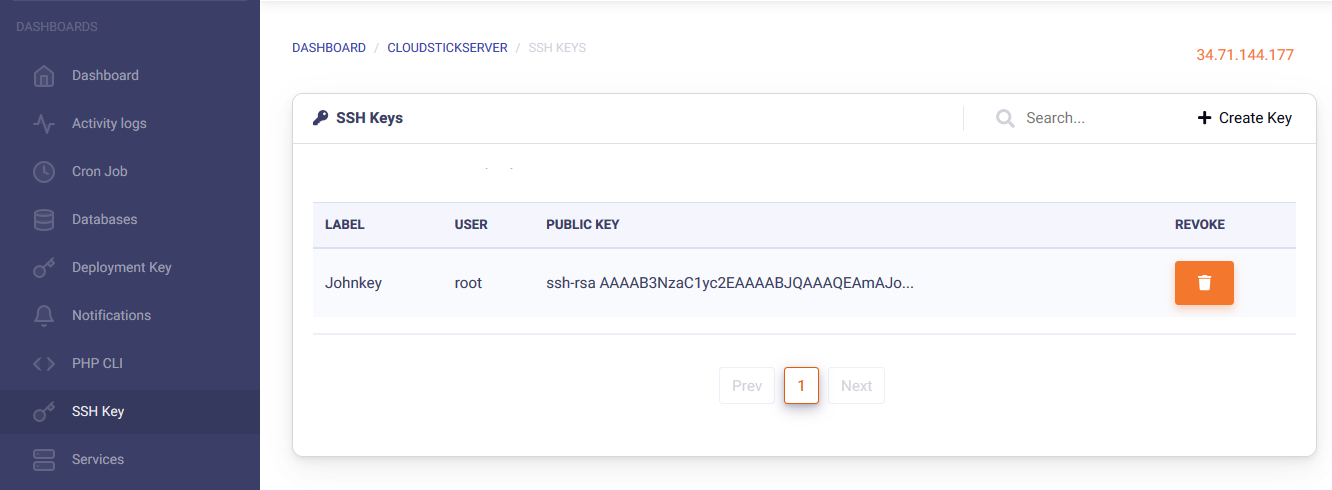1332x490 pixels.
Task: Click the PHP CLI code brackets icon
Action: (x=44, y=364)
